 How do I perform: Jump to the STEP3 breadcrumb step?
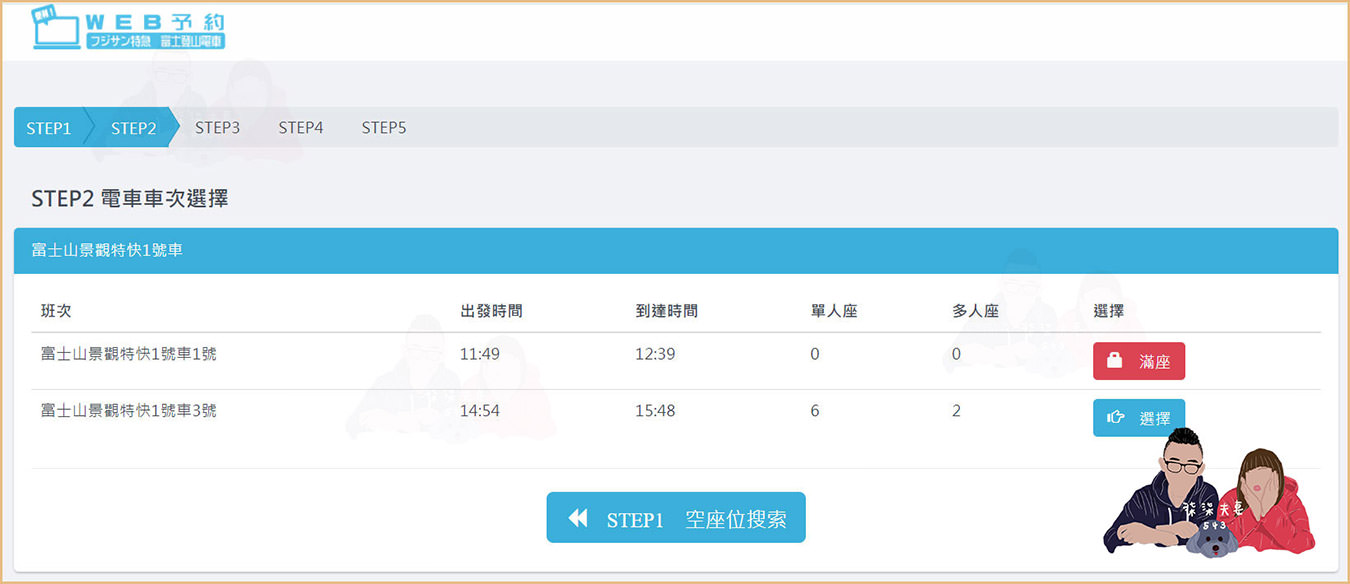pyautogui.click(x=217, y=128)
